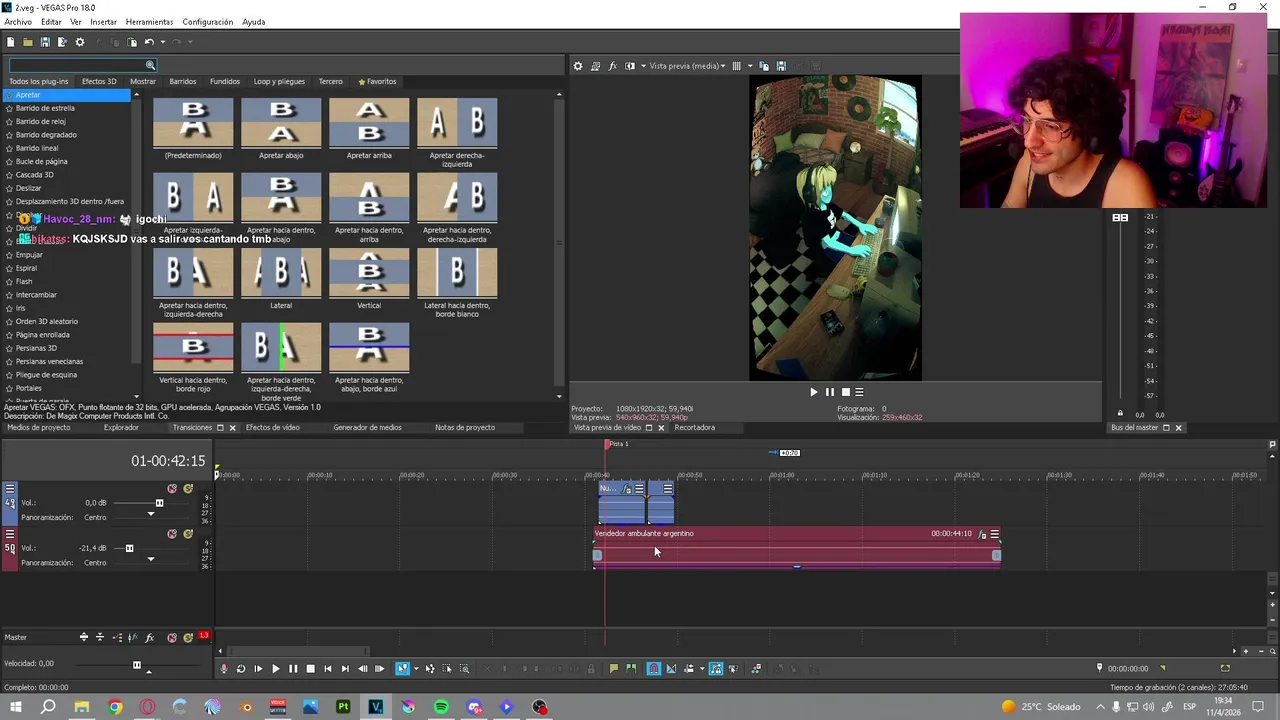
Task: Select Cascada 3D in transition list
Action: coord(35,175)
